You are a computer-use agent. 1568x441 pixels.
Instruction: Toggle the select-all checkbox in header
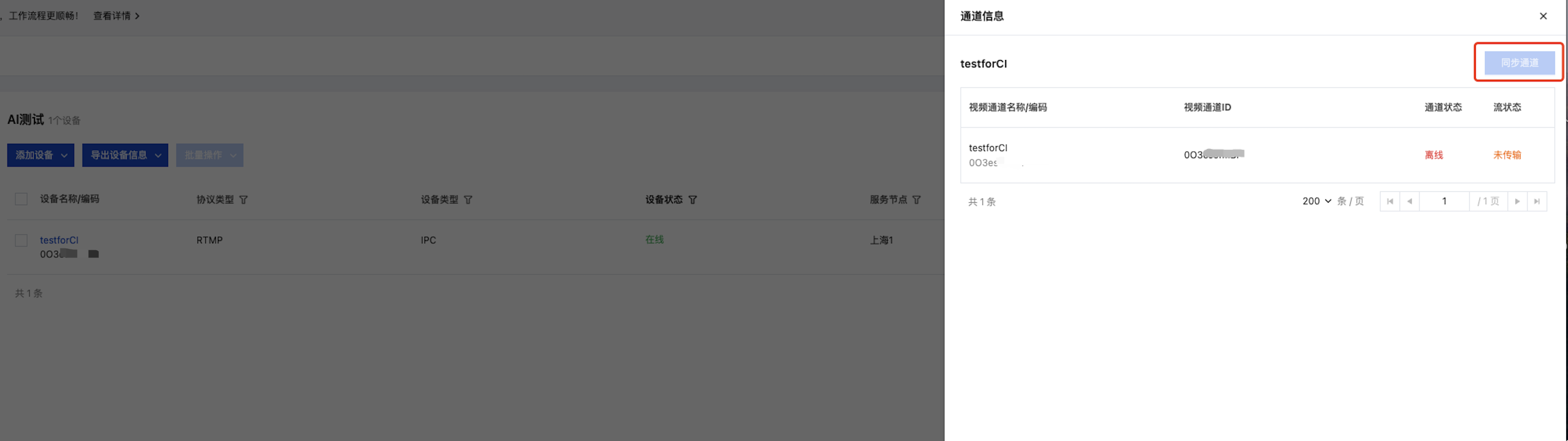pyautogui.click(x=21, y=200)
